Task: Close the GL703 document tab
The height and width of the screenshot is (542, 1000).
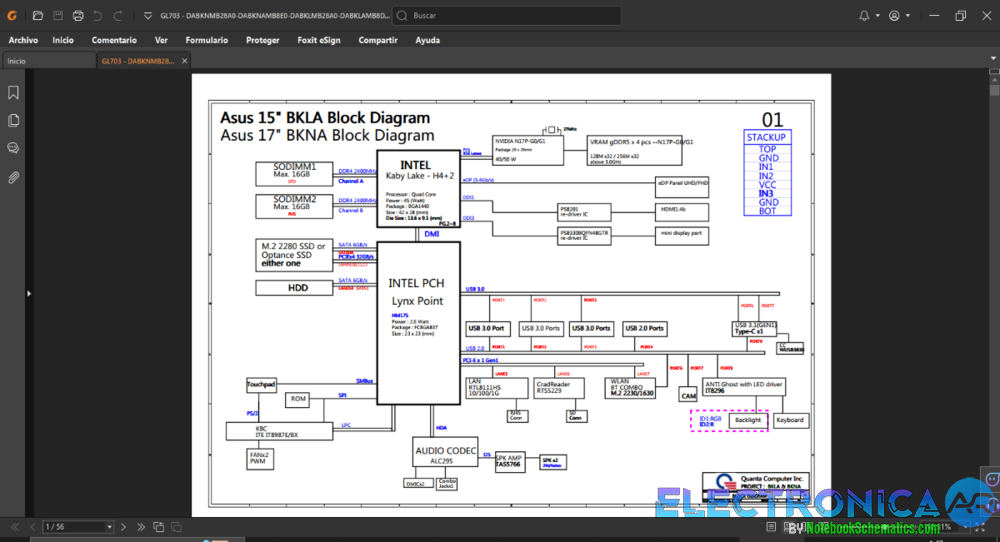Action: point(182,61)
